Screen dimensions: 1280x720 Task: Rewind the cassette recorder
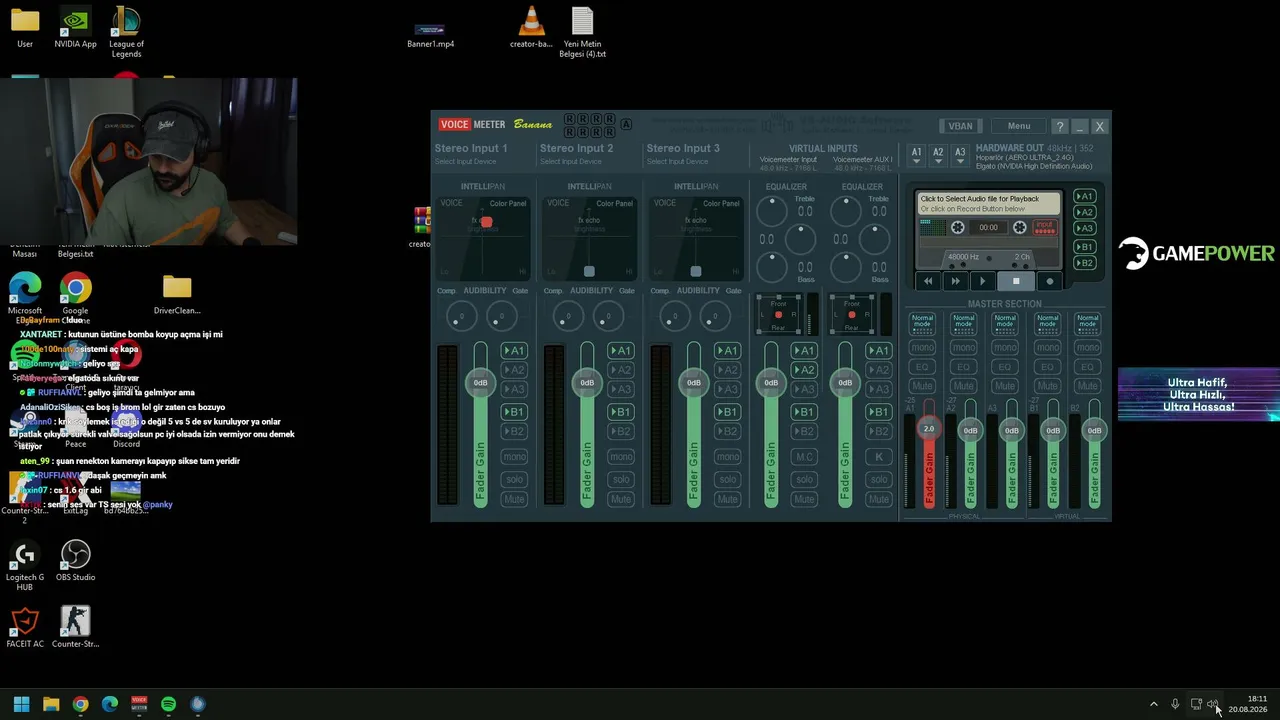pos(928,281)
